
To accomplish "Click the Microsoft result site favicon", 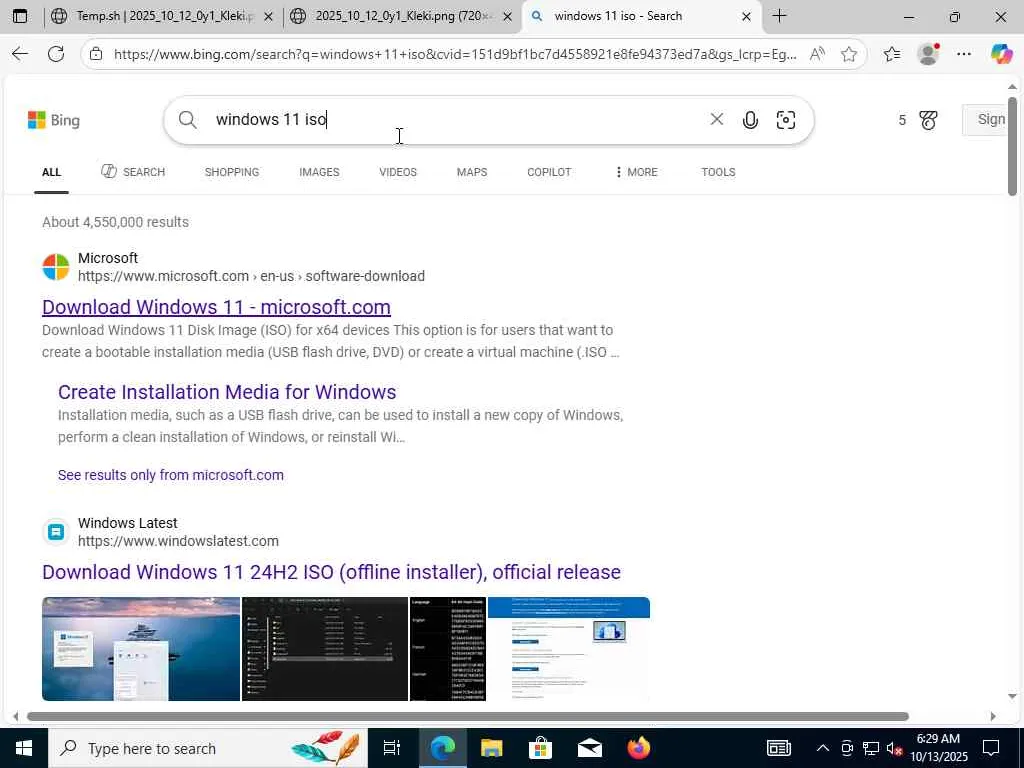I will [x=56, y=267].
